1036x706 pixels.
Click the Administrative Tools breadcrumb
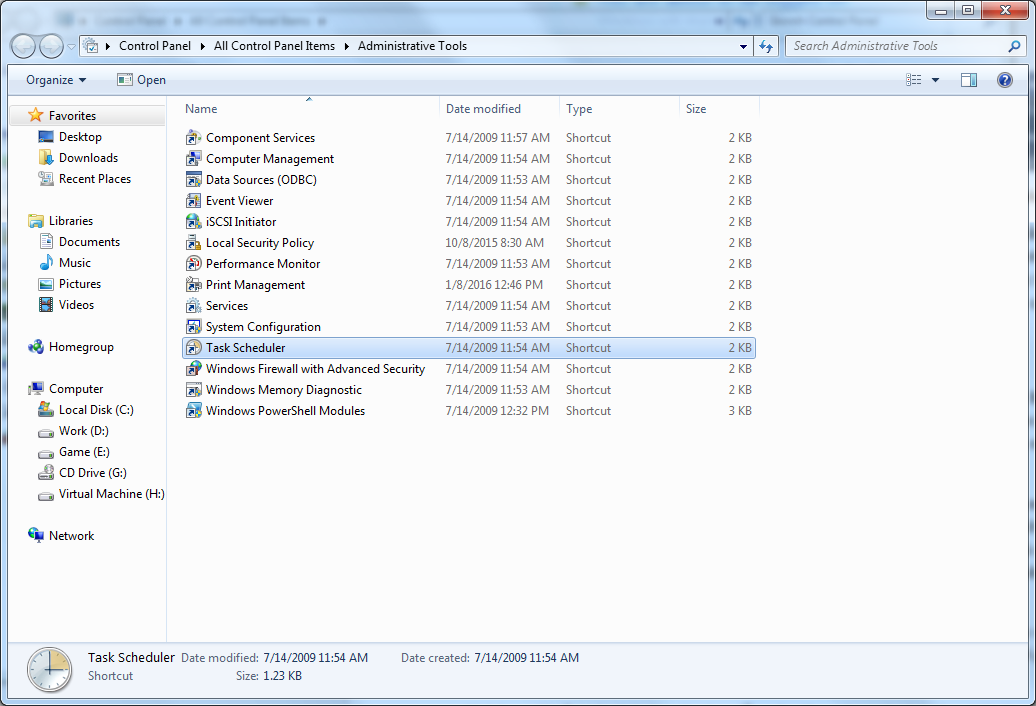click(x=412, y=46)
